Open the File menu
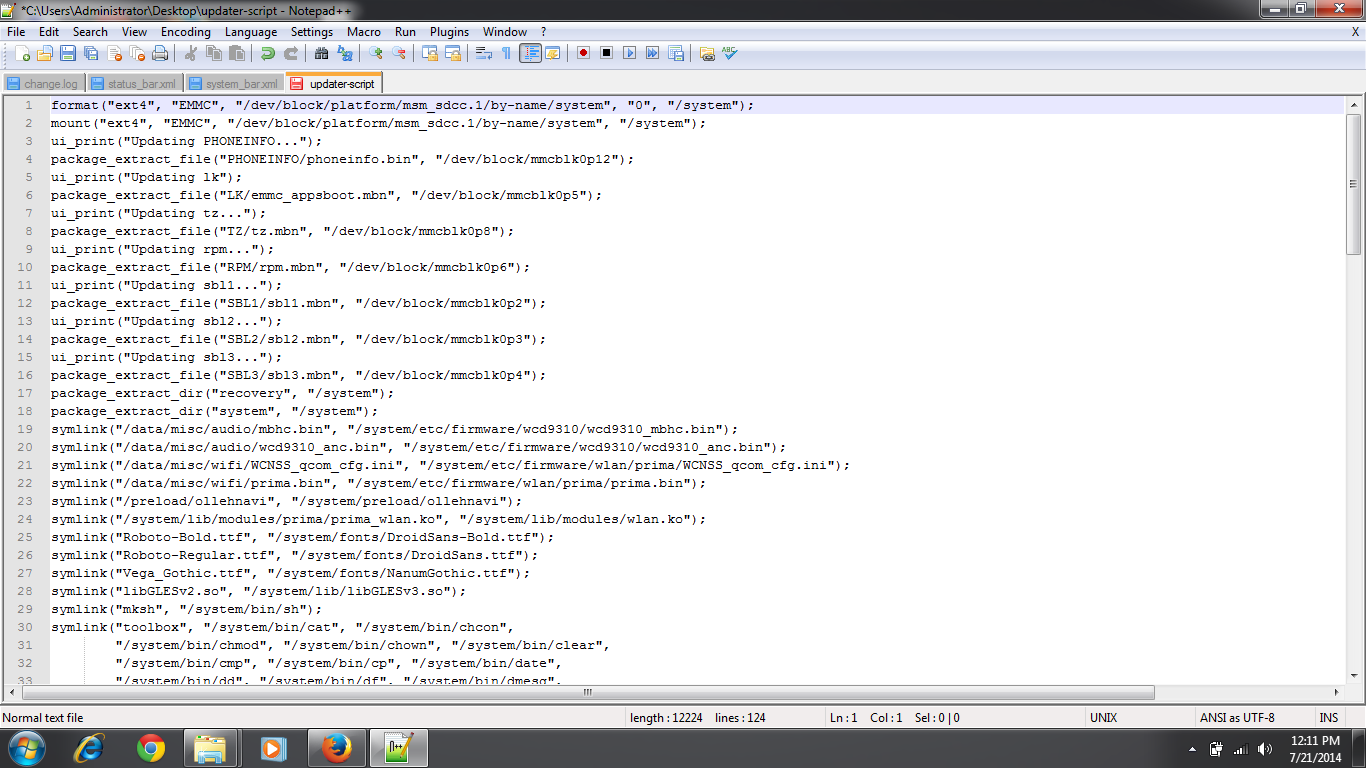 16,32
